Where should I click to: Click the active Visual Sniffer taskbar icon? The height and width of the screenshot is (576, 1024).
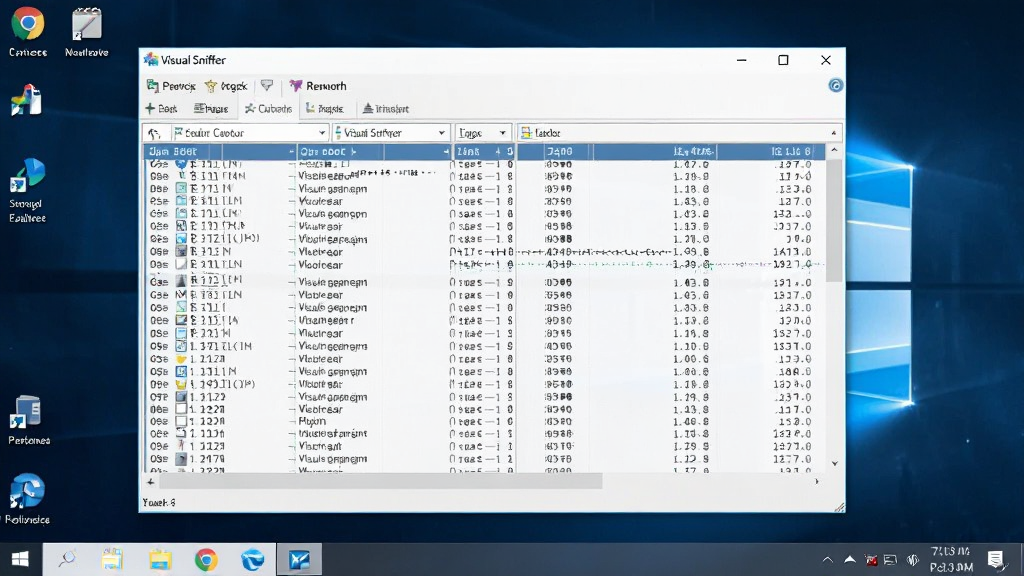tap(299, 560)
